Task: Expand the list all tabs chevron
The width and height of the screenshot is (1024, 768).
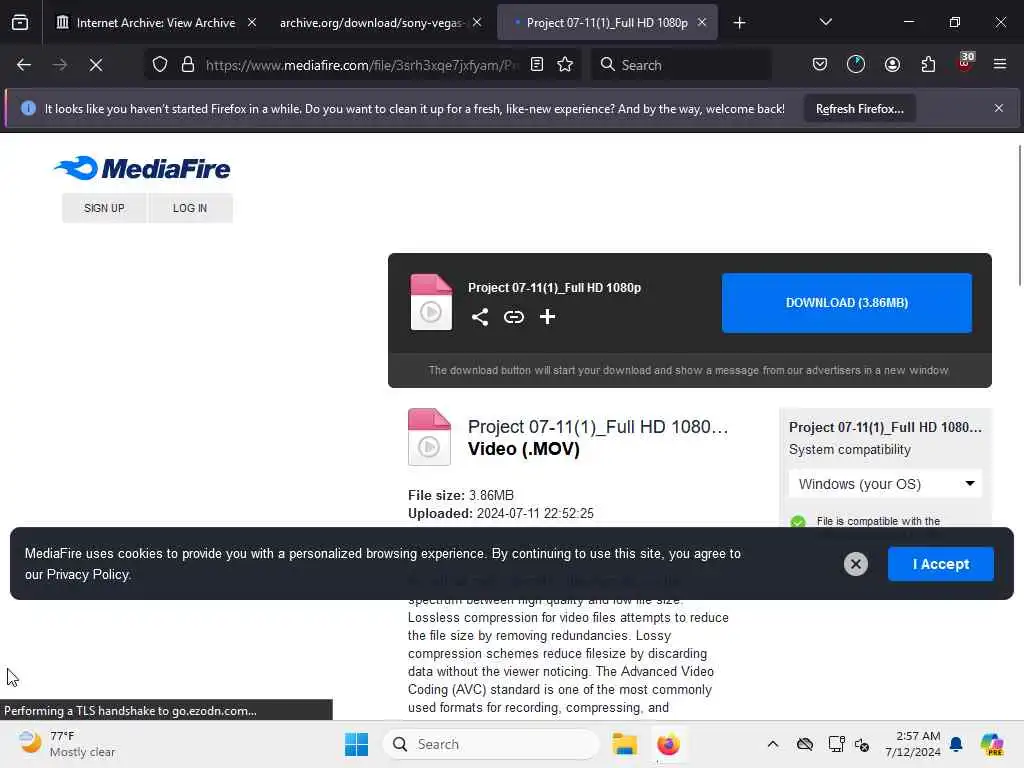Action: click(x=825, y=22)
